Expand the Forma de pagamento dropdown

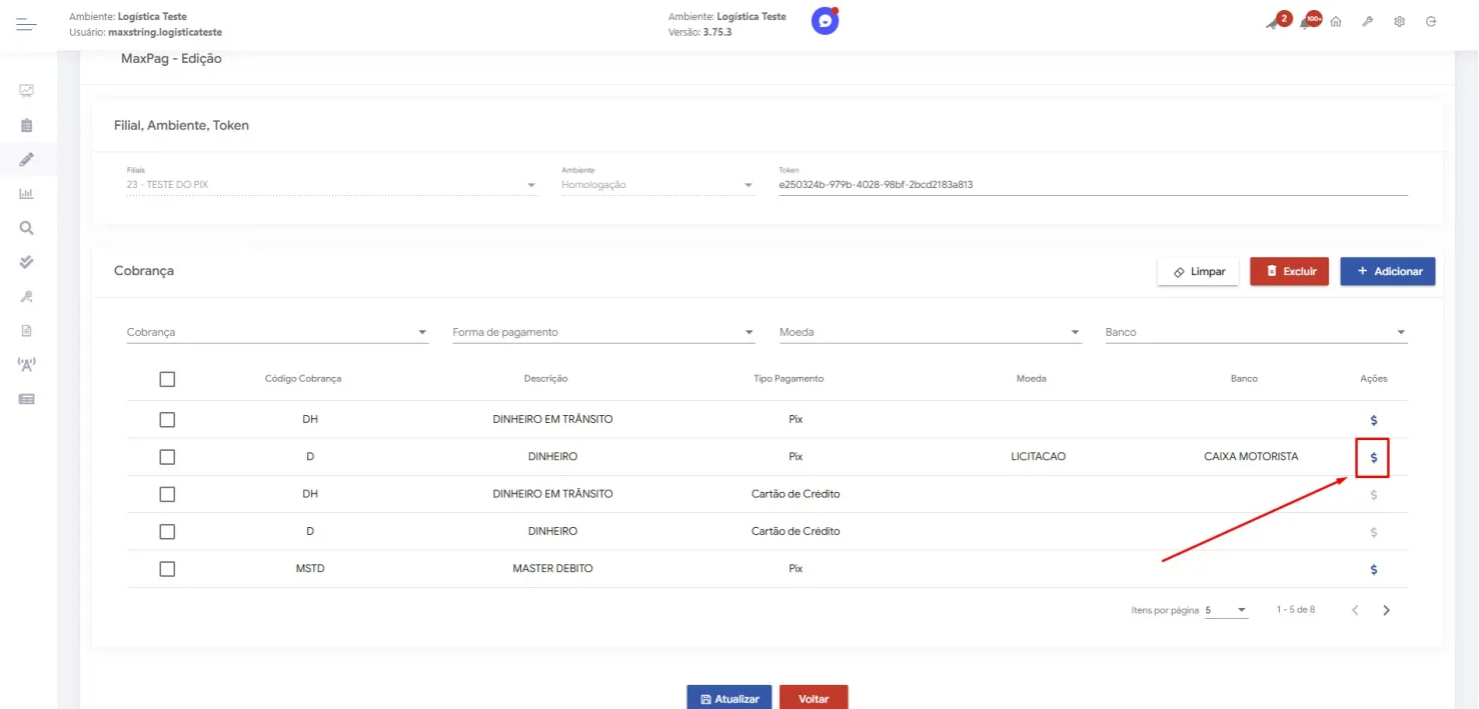click(x=603, y=332)
